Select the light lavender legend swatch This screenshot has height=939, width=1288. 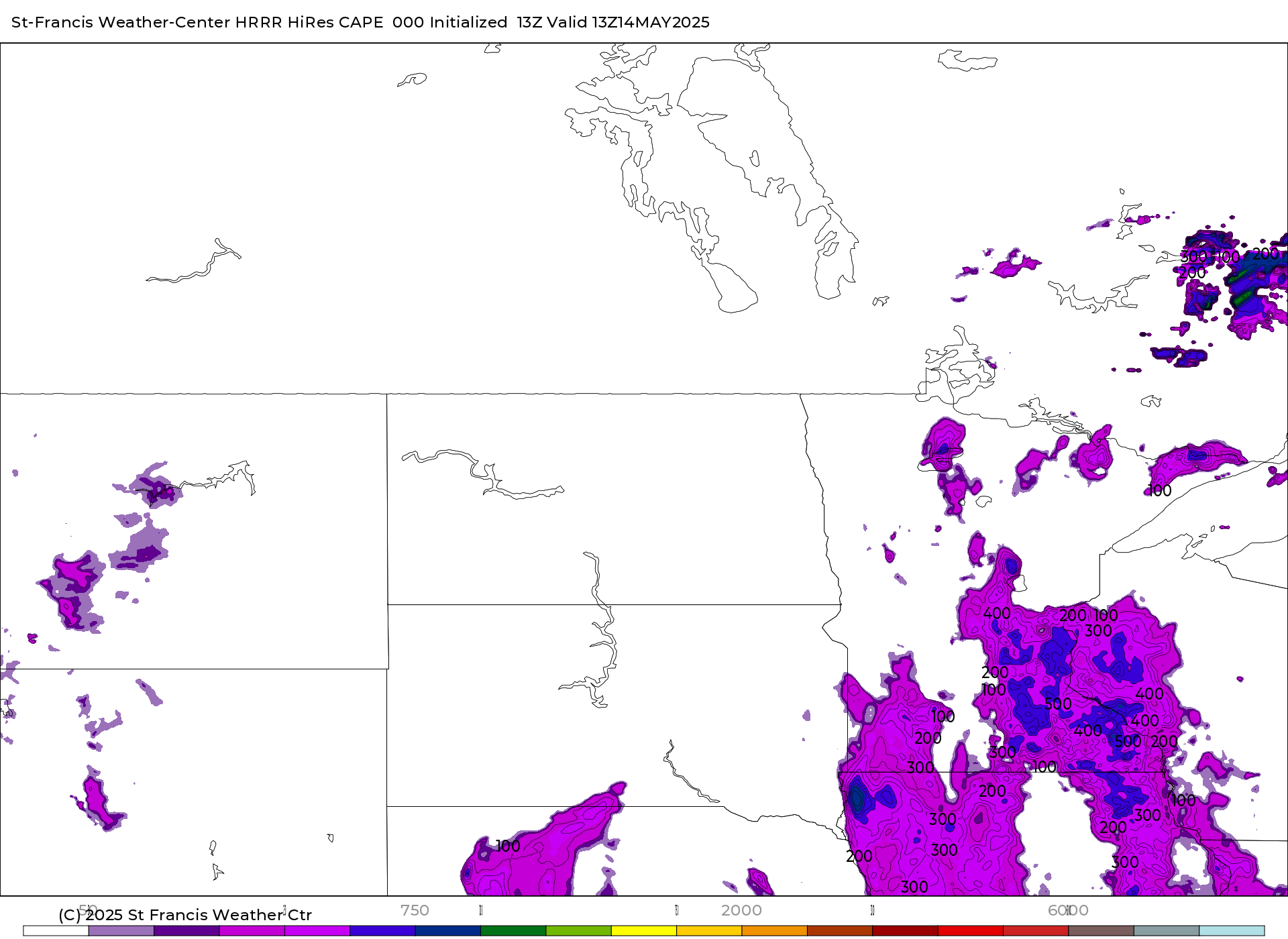121,931
